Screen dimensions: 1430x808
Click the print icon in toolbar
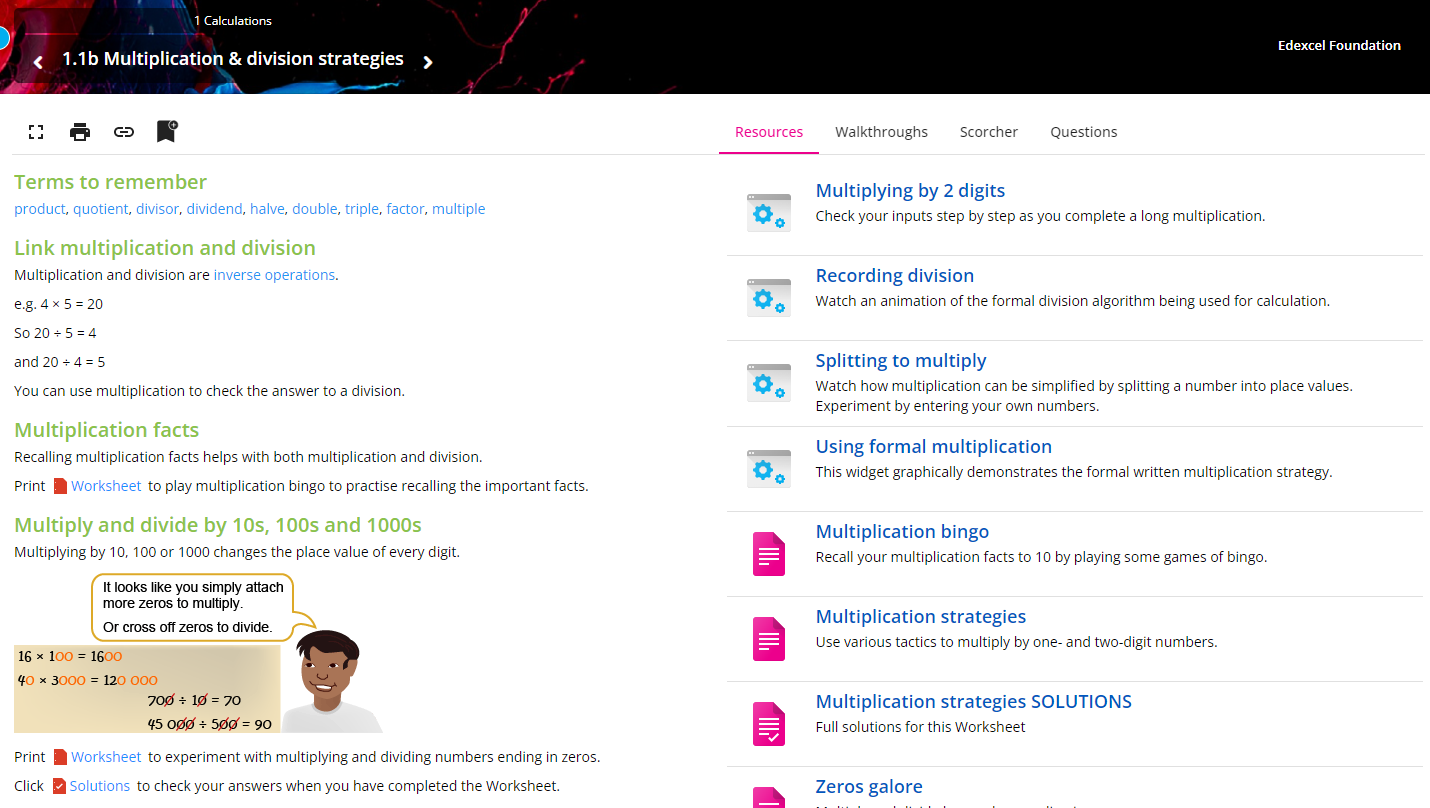point(80,132)
